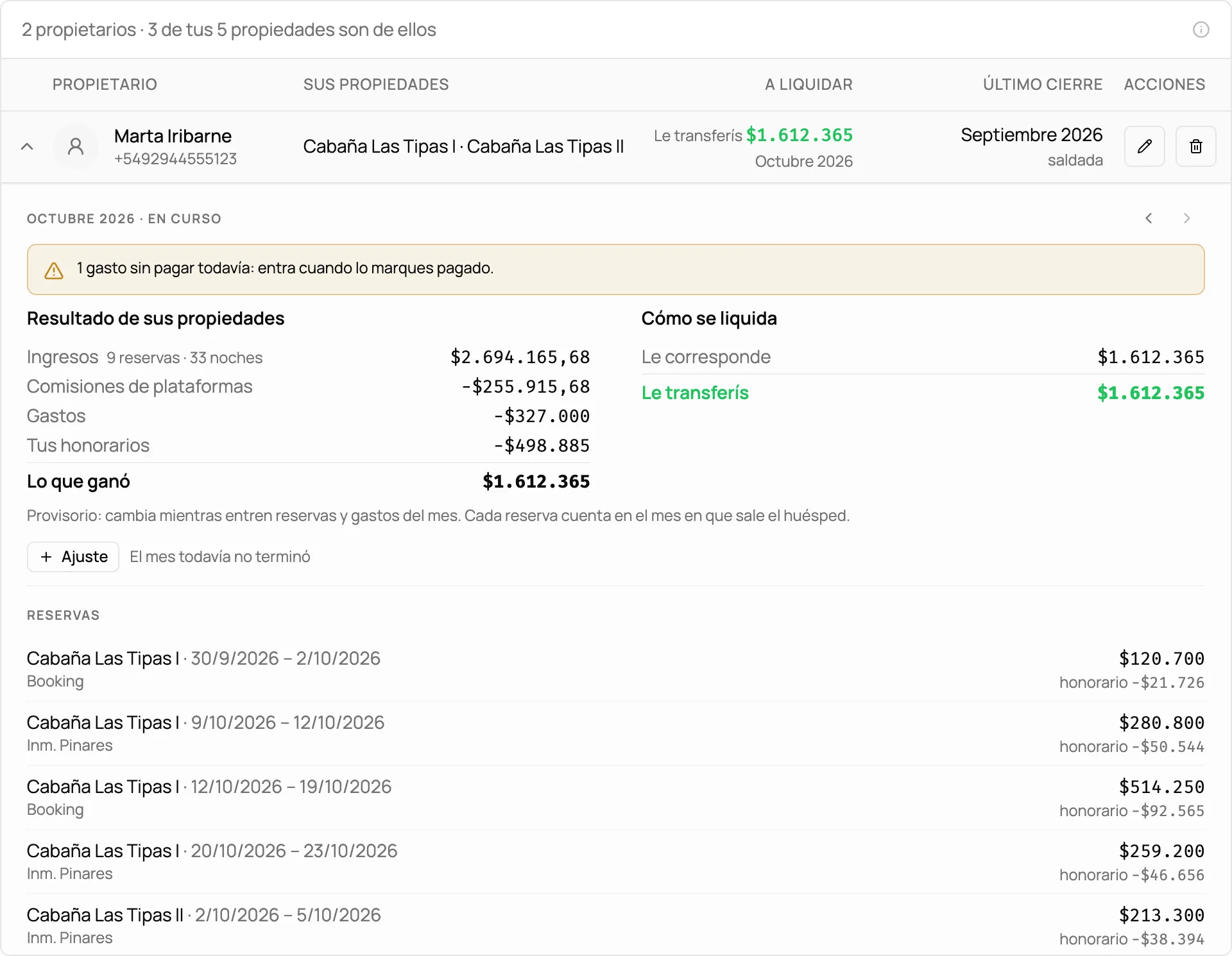Click Marta Iribarne's user avatar icon
Image resolution: width=1232 pixels, height=956 pixels.
(x=76, y=147)
